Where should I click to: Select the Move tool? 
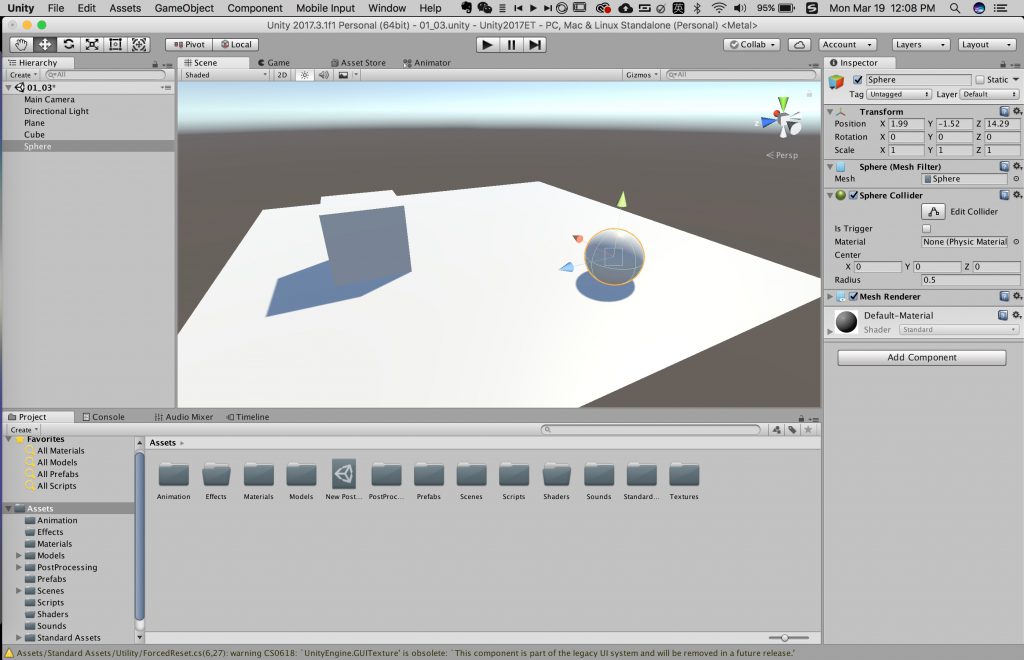coord(44,44)
